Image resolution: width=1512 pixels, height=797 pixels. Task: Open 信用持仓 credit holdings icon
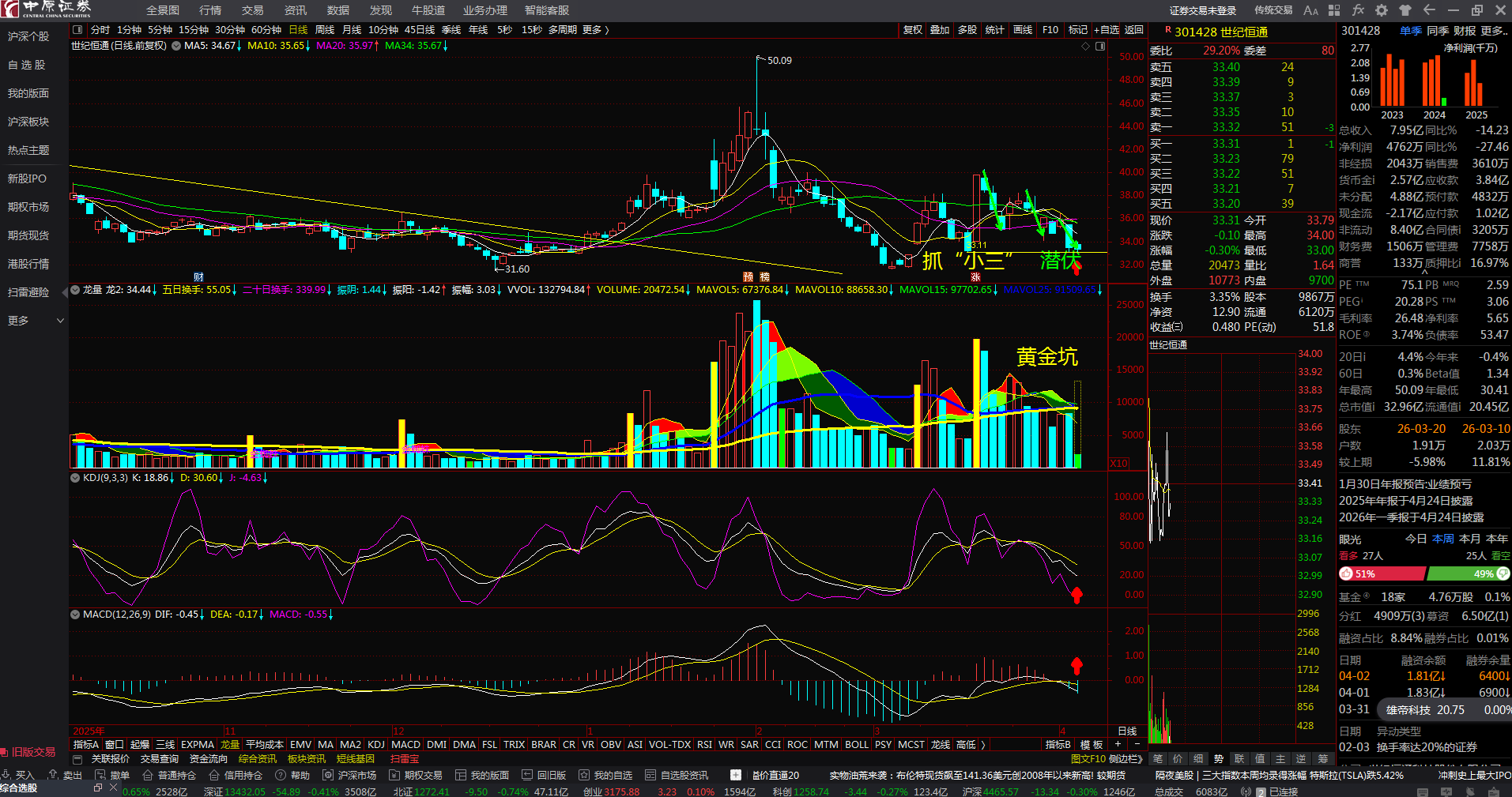(x=213, y=775)
